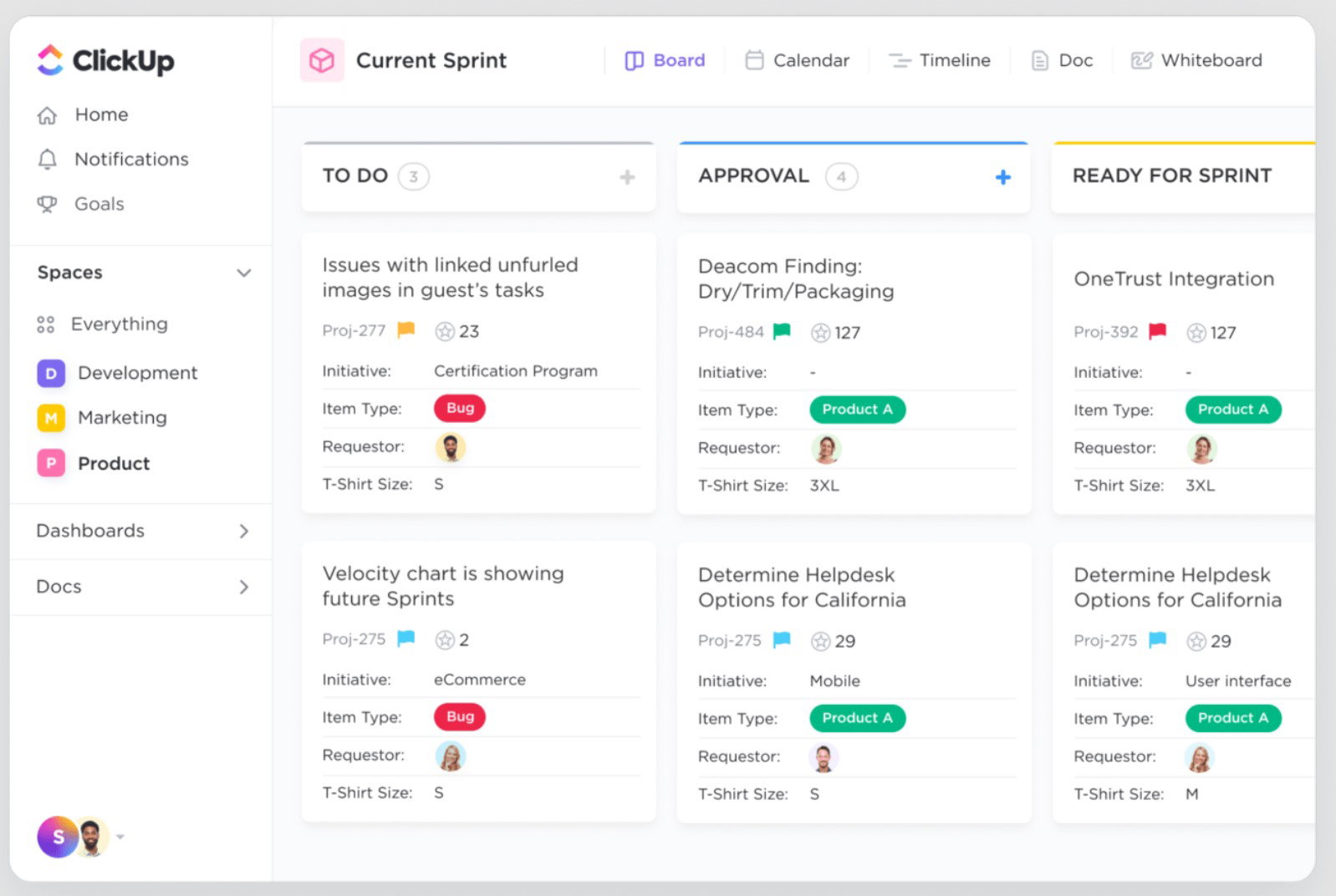Click the Proj-392 task ID
Image resolution: width=1336 pixels, height=896 pixels.
(1106, 333)
